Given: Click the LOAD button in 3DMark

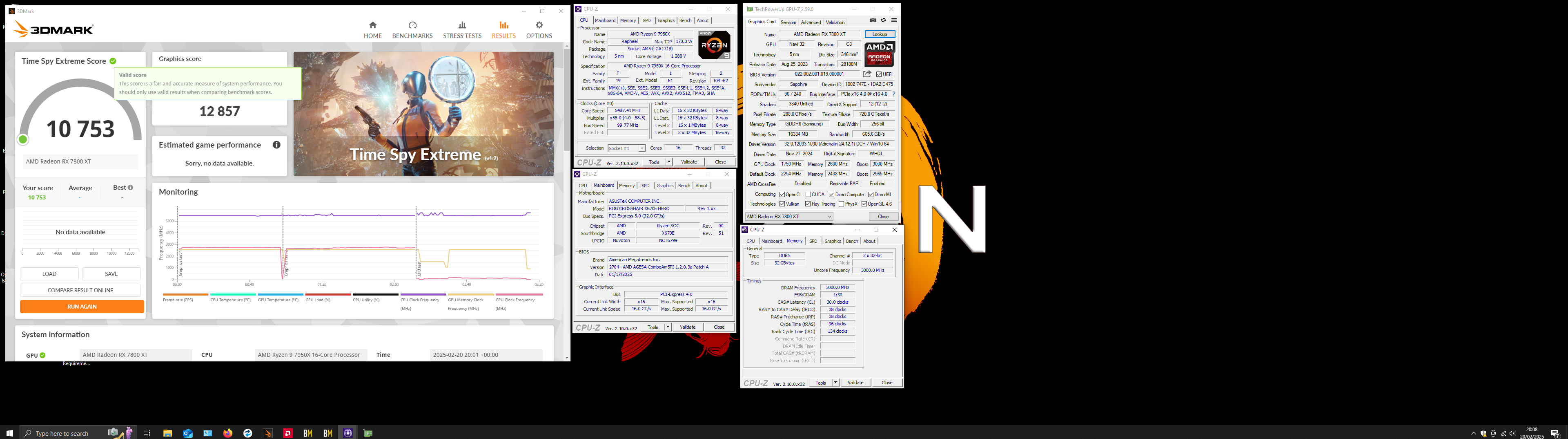Looking at the screenshot, I should (49, 274).
